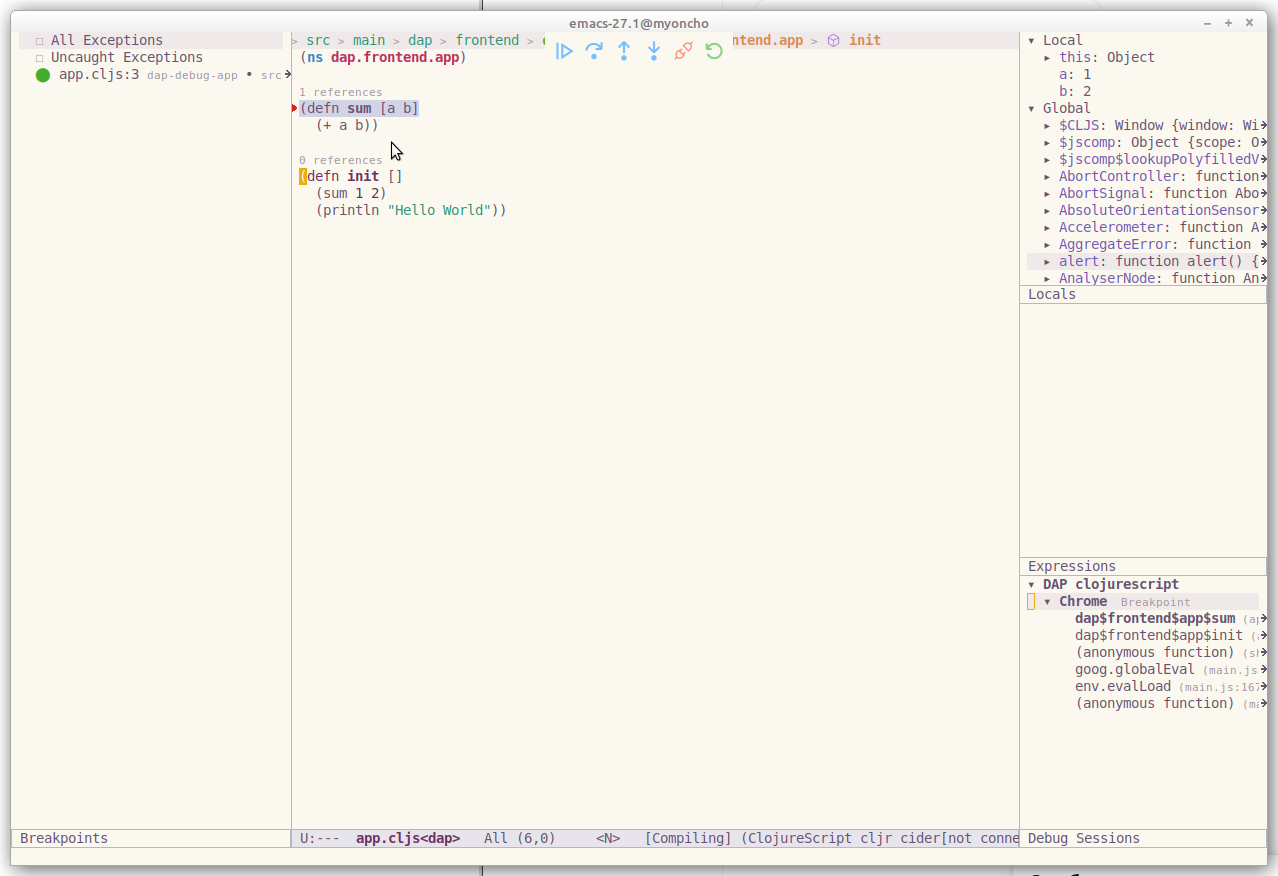This screenshot has height=876, width=1278.
Task: Select the dap$frontend$app$init stack frame
Action: pos(1158,635)
